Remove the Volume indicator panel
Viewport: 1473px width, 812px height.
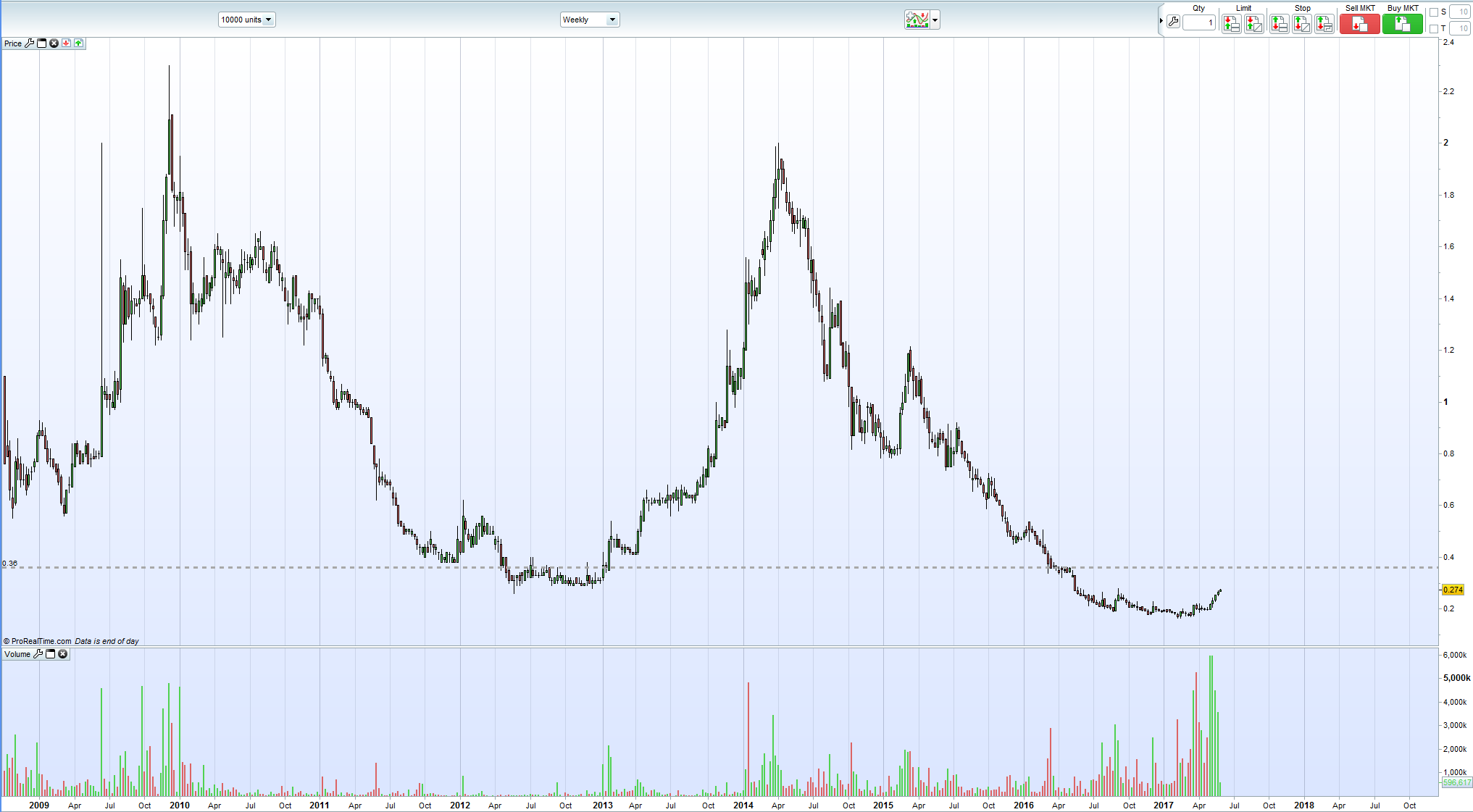click(x=63, y=654)
